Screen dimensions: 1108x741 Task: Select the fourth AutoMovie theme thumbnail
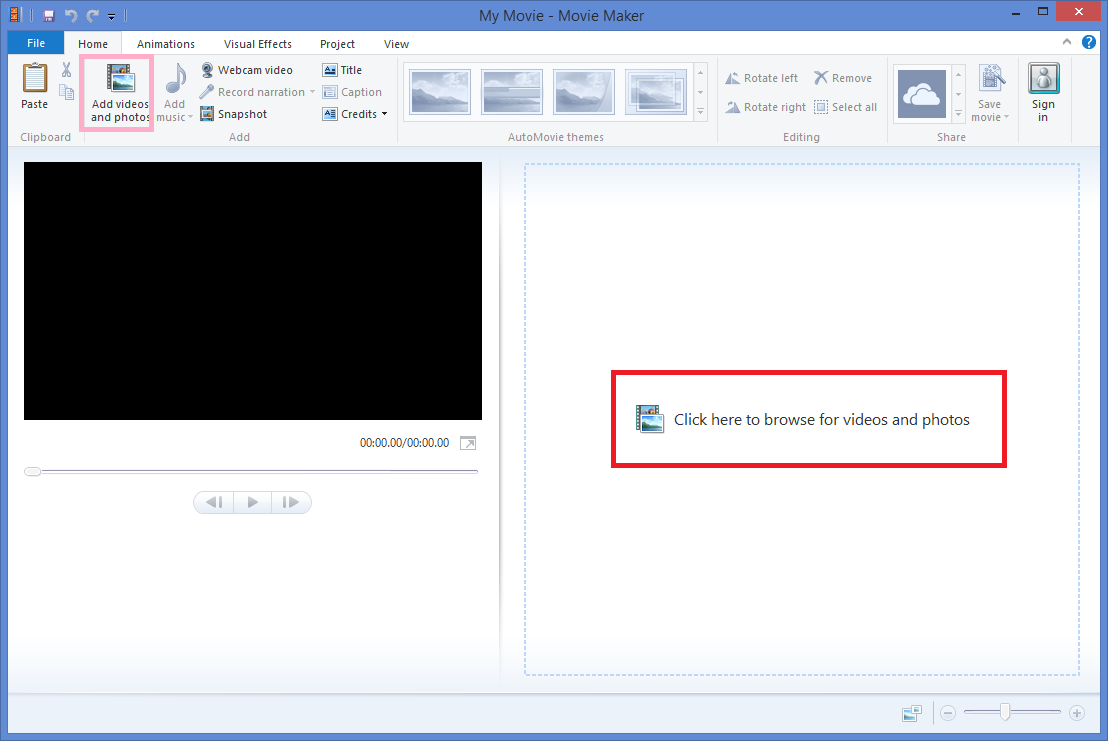[656, 92]
